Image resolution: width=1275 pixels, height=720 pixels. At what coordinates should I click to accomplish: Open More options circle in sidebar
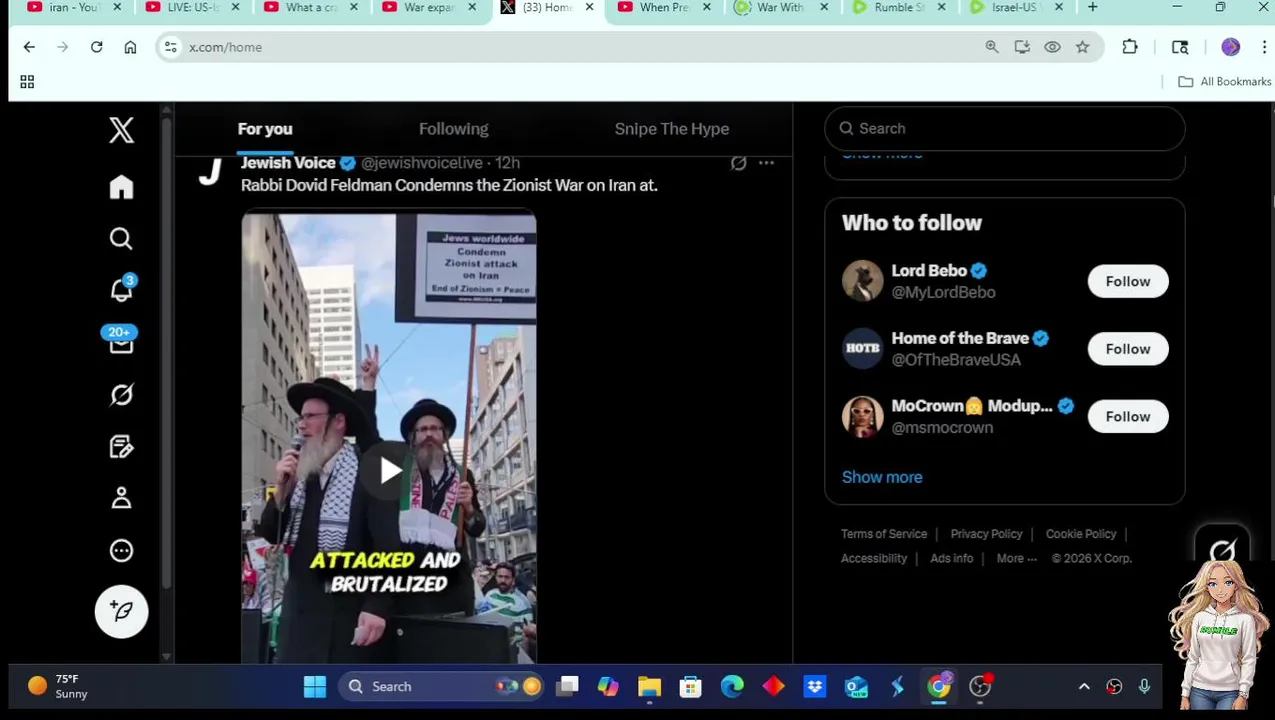(121, 550)
